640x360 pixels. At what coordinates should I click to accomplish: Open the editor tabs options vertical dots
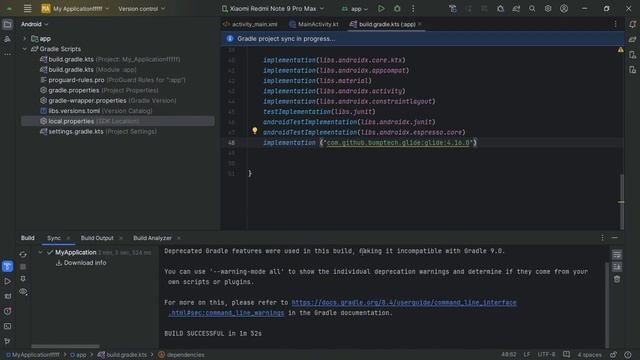[615, 24]
